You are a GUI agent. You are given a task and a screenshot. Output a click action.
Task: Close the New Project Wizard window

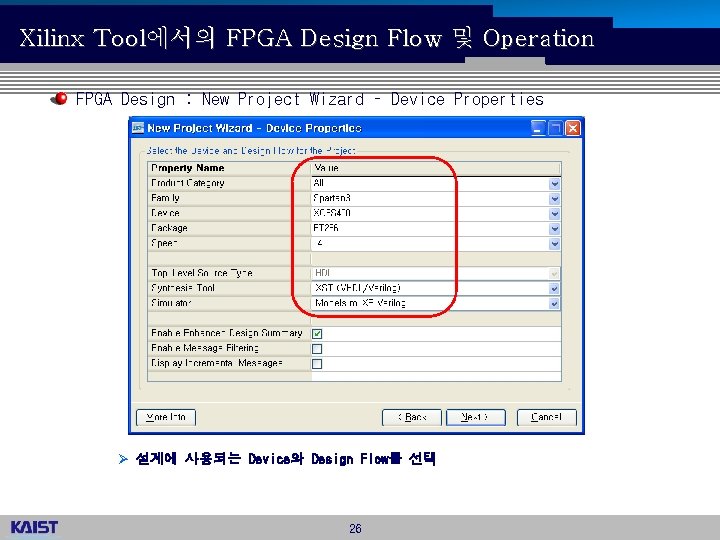pyautogui.click(x=572, y=128)
